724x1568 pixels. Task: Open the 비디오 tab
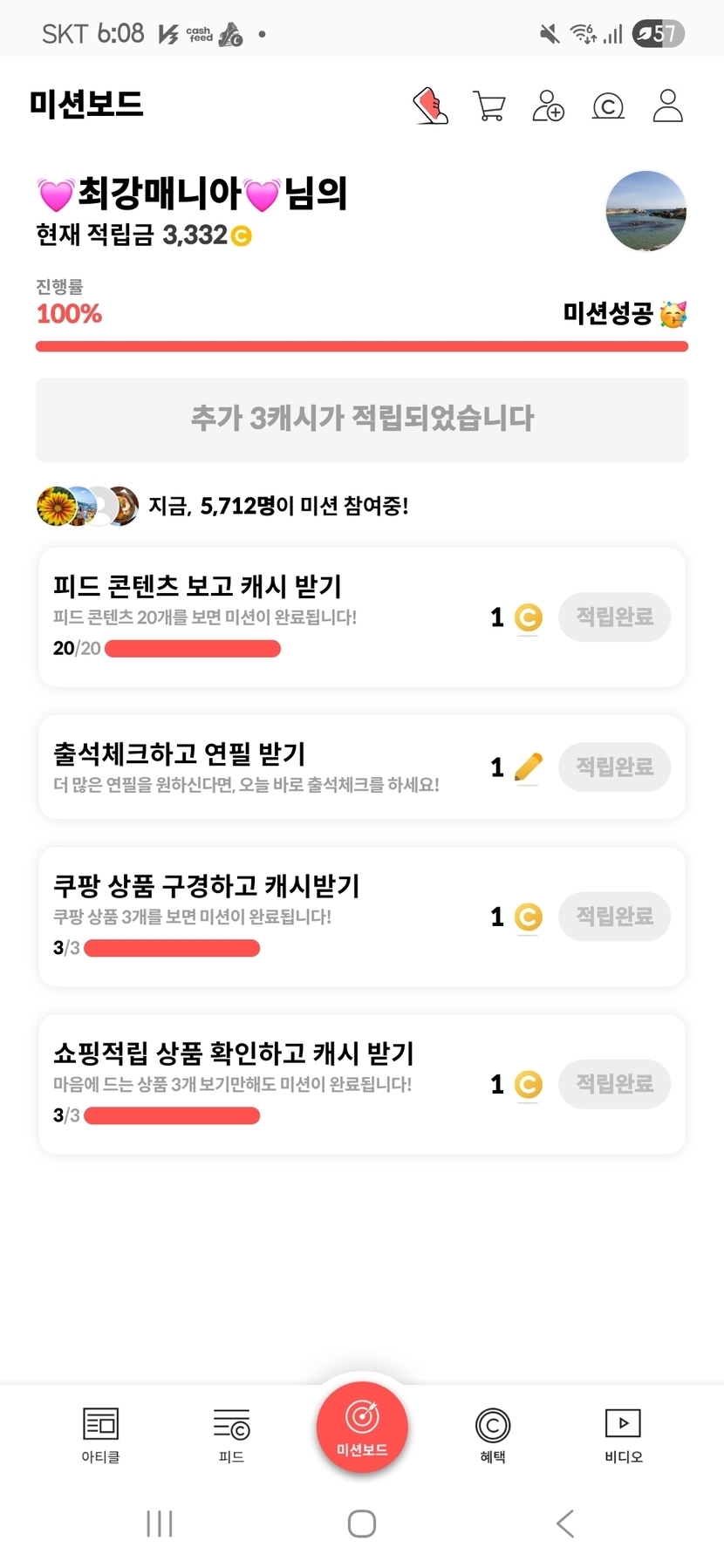tap(623, 1435)
